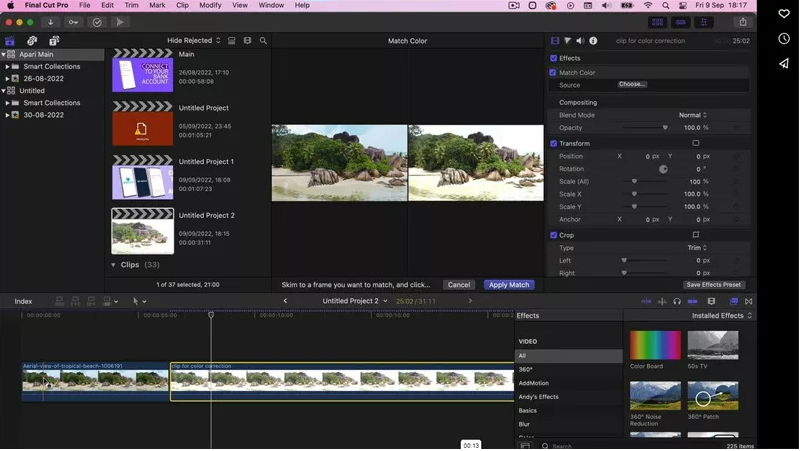800x451 pixels.
Task: Open the Blend Mode Normal dropdown
Action: pyautogui.click(x=692, y=115)
